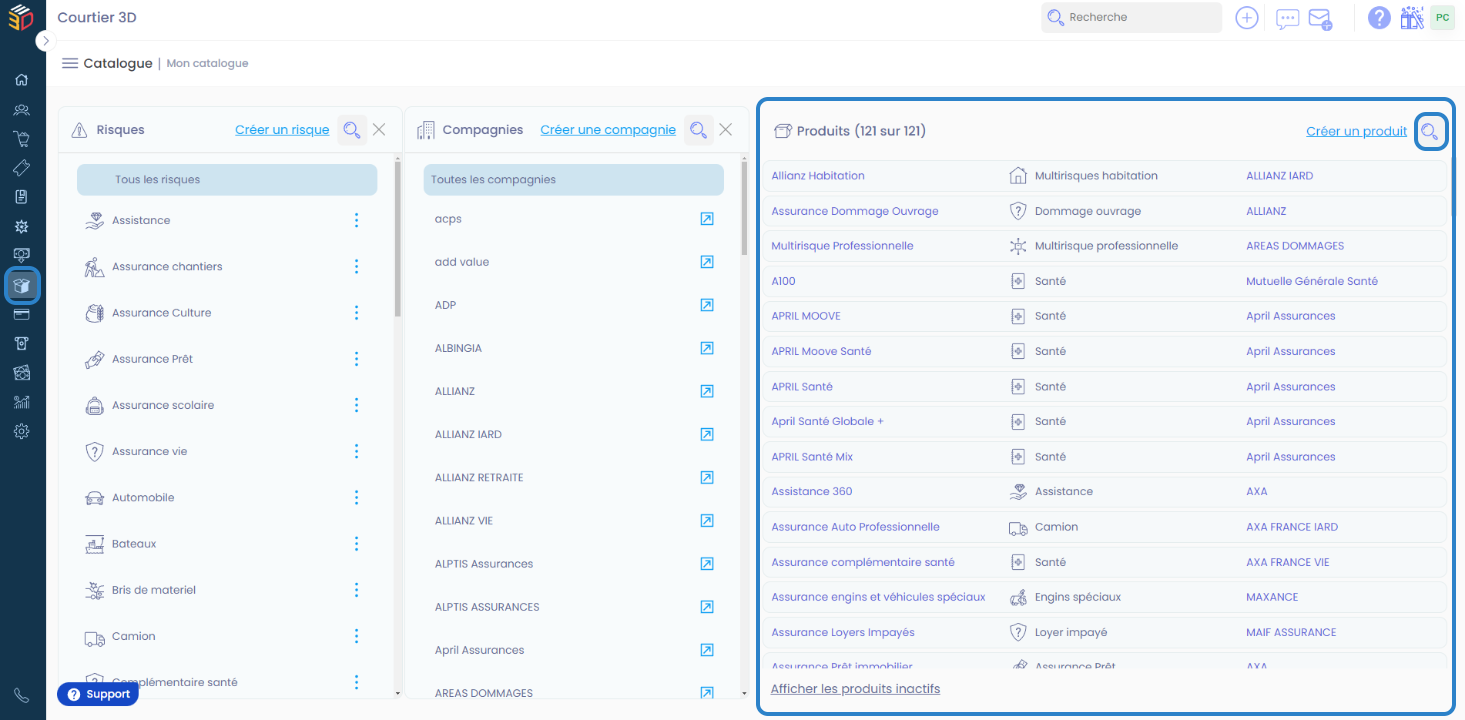
Task: Click the plus circle icon in header
Action: point(1246,18)
